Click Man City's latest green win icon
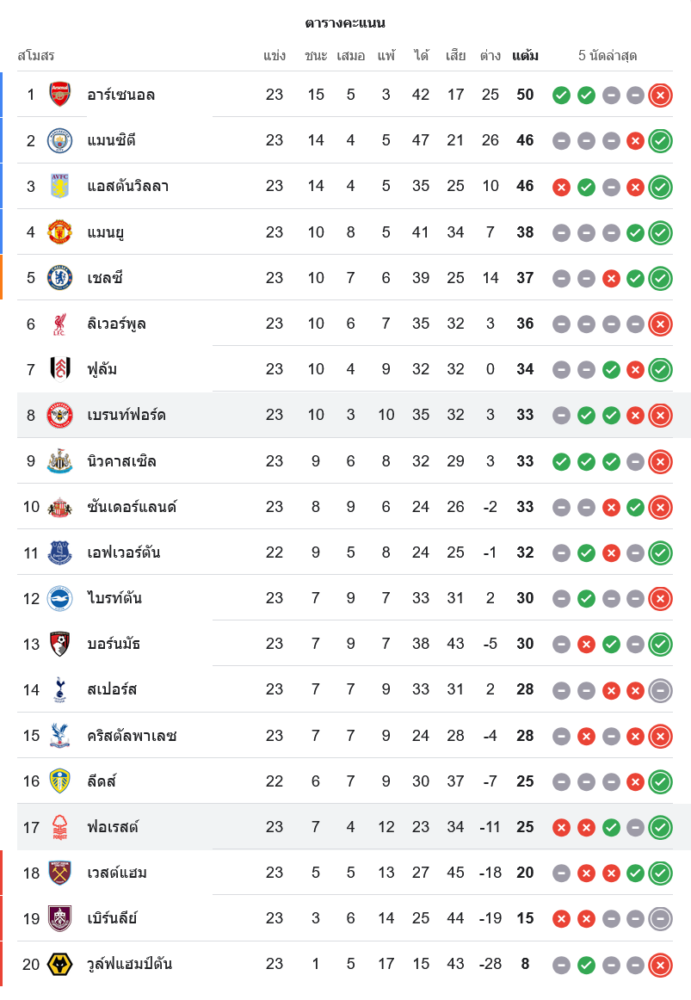This screenshot has height=1000, width=691. (x=660, y=140)
